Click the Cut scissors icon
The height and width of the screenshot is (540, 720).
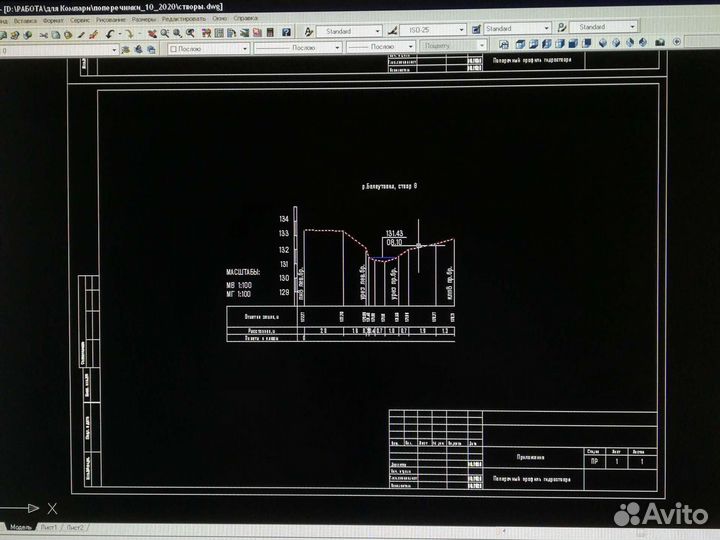click(43, 35)
